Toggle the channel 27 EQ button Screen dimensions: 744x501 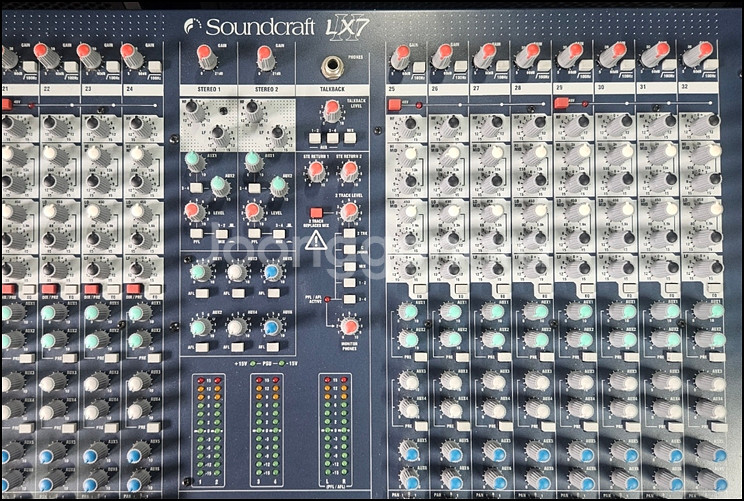coord(503,289)
